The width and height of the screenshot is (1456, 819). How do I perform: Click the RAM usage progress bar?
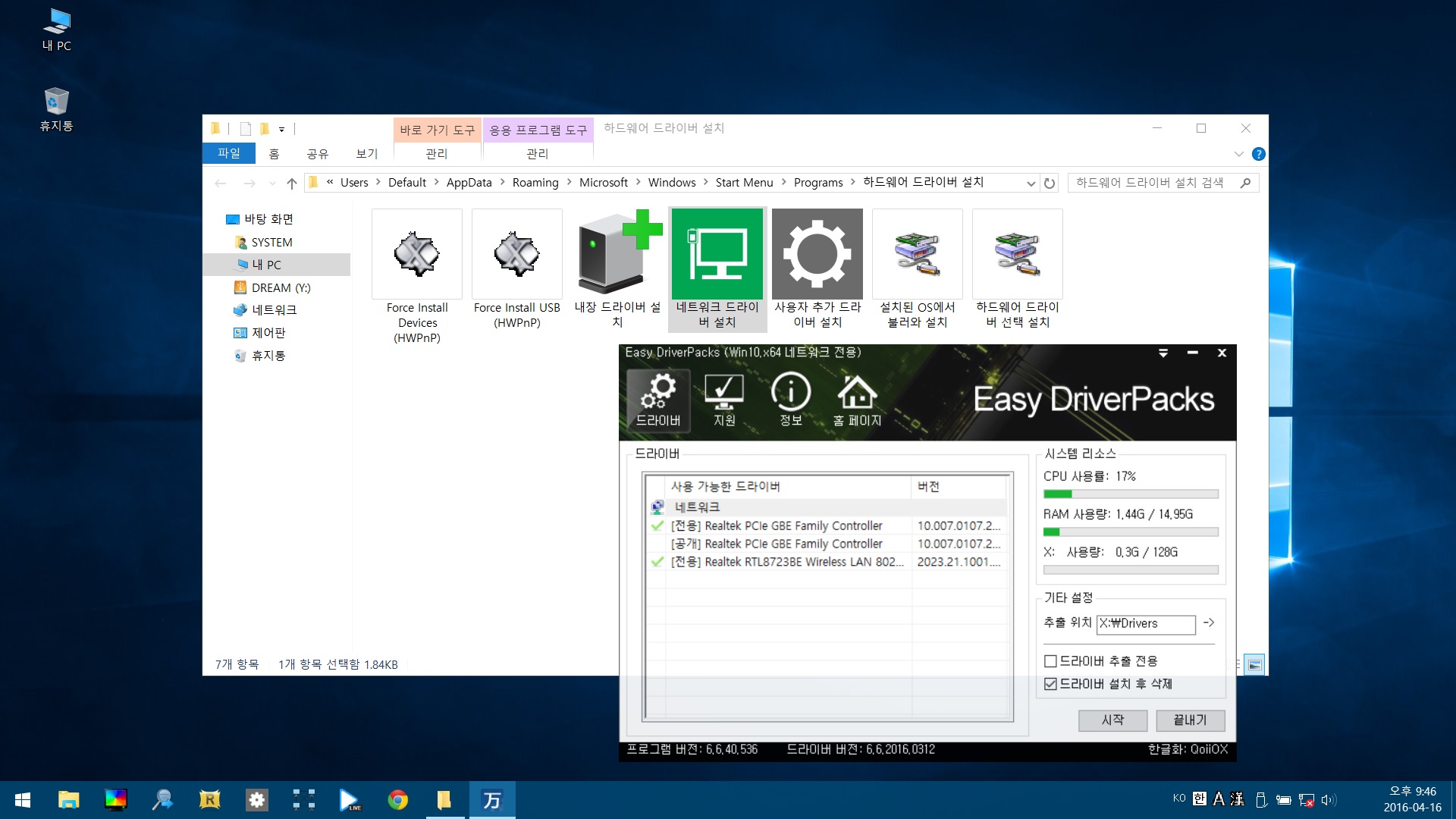(1131, 532)
